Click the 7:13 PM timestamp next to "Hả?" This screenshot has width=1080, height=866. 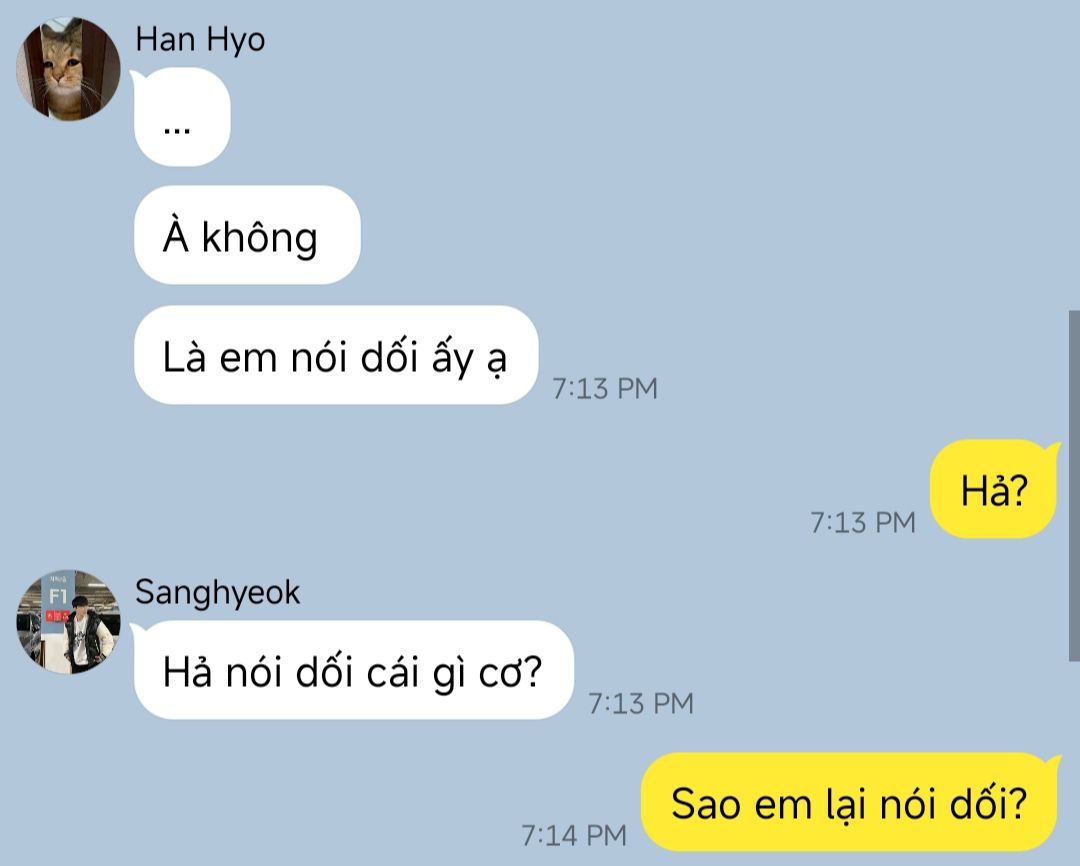tap(862, 522)
